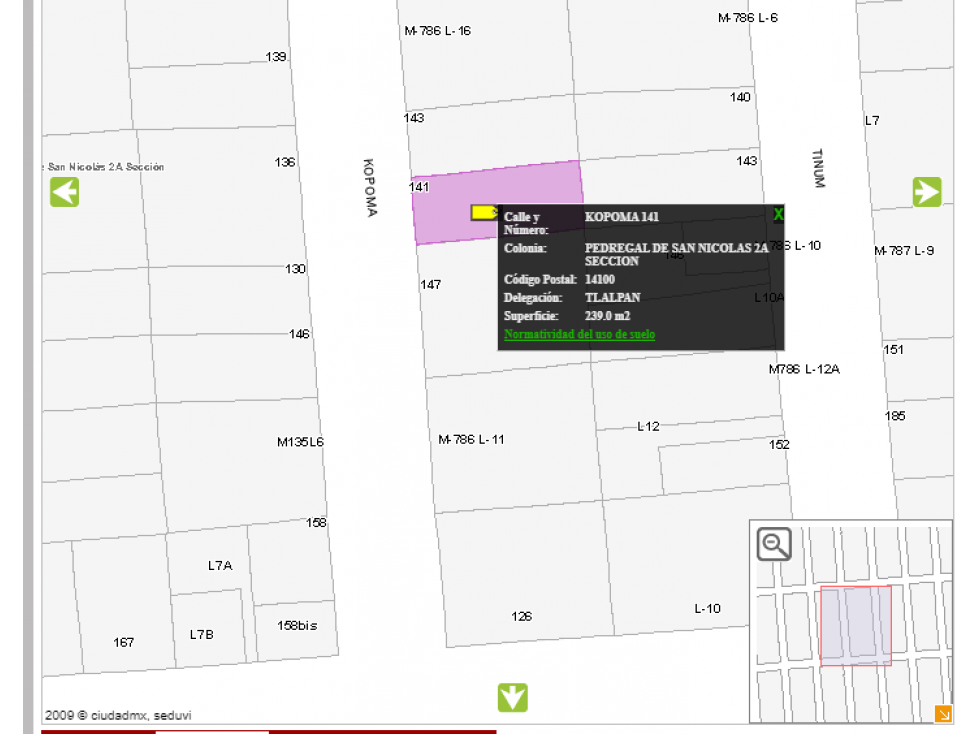The width and height of the screenshot is (979, 734).
Task: Select lot M135L6
Action: (x=300, y=442)
